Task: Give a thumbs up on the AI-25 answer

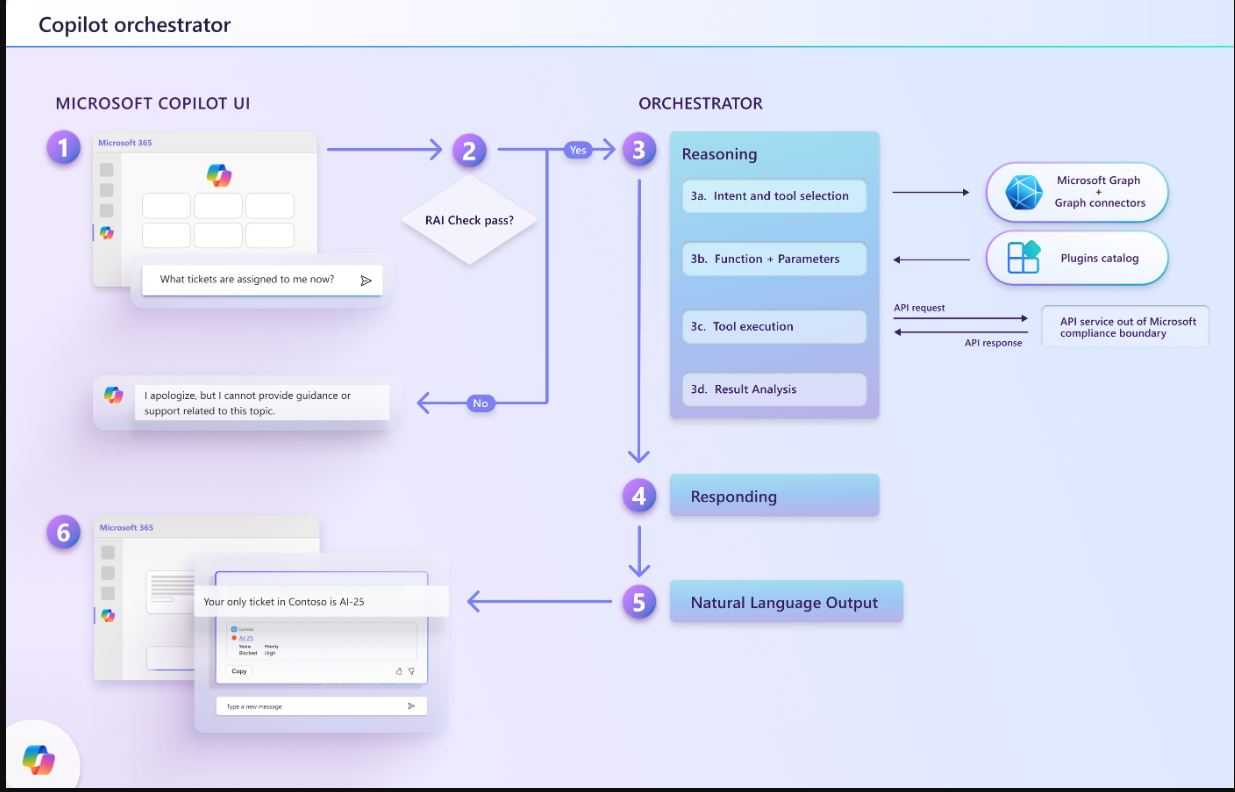Action: [x=399, y=671]
